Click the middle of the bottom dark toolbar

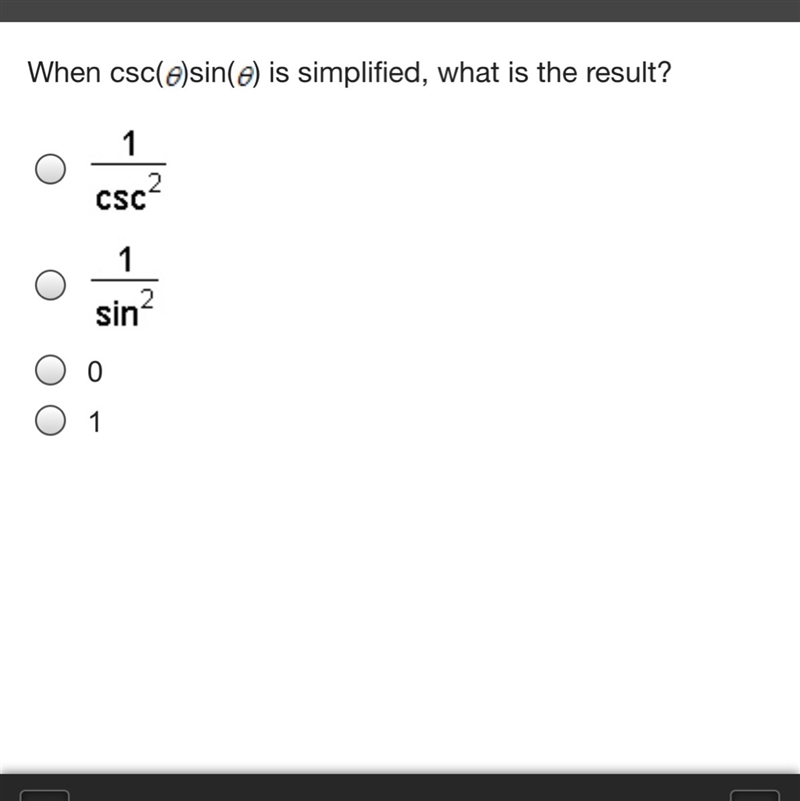pyautogui.click(x=400, y=787)
